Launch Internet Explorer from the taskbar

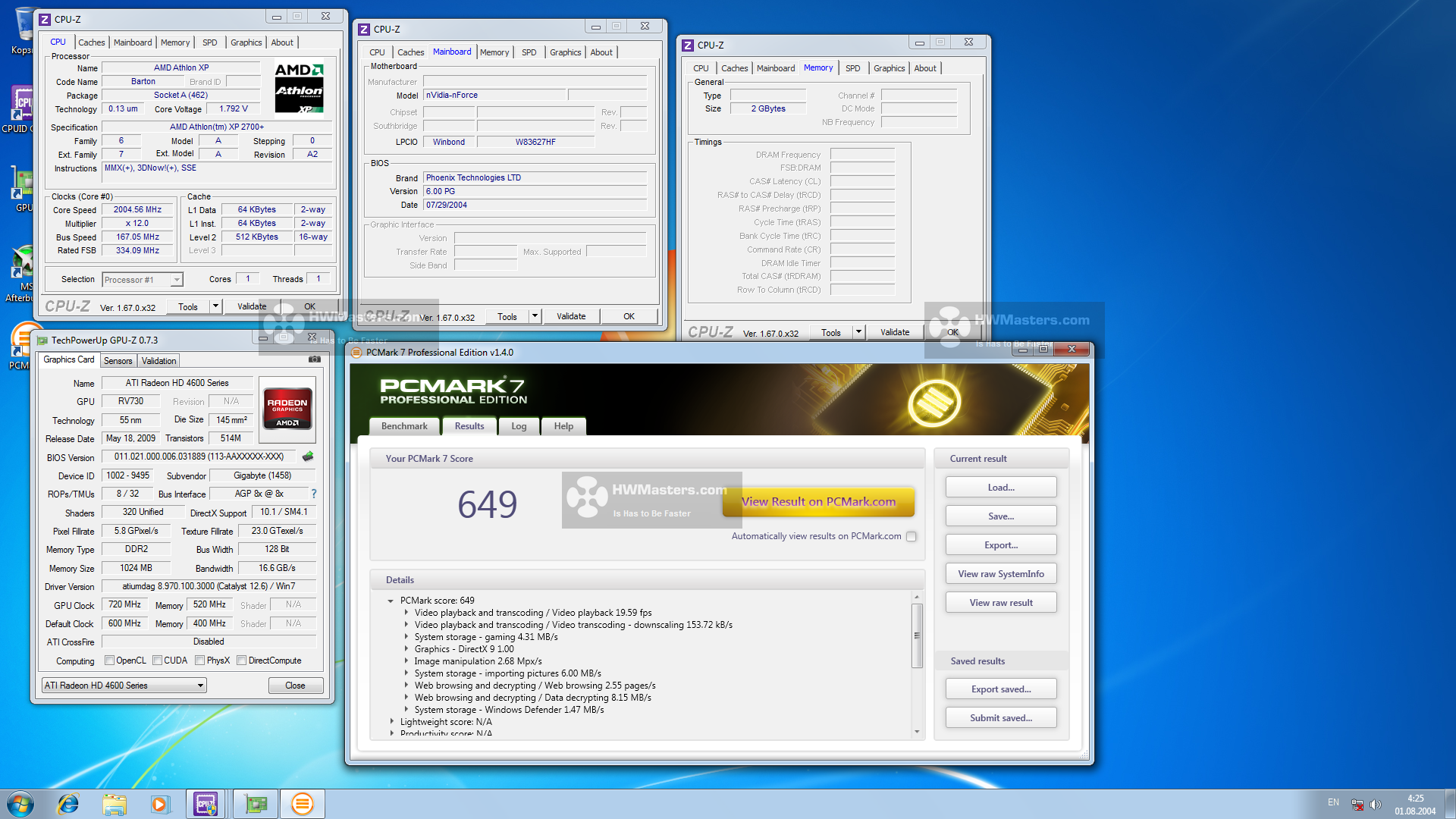[x=68, y=804]
